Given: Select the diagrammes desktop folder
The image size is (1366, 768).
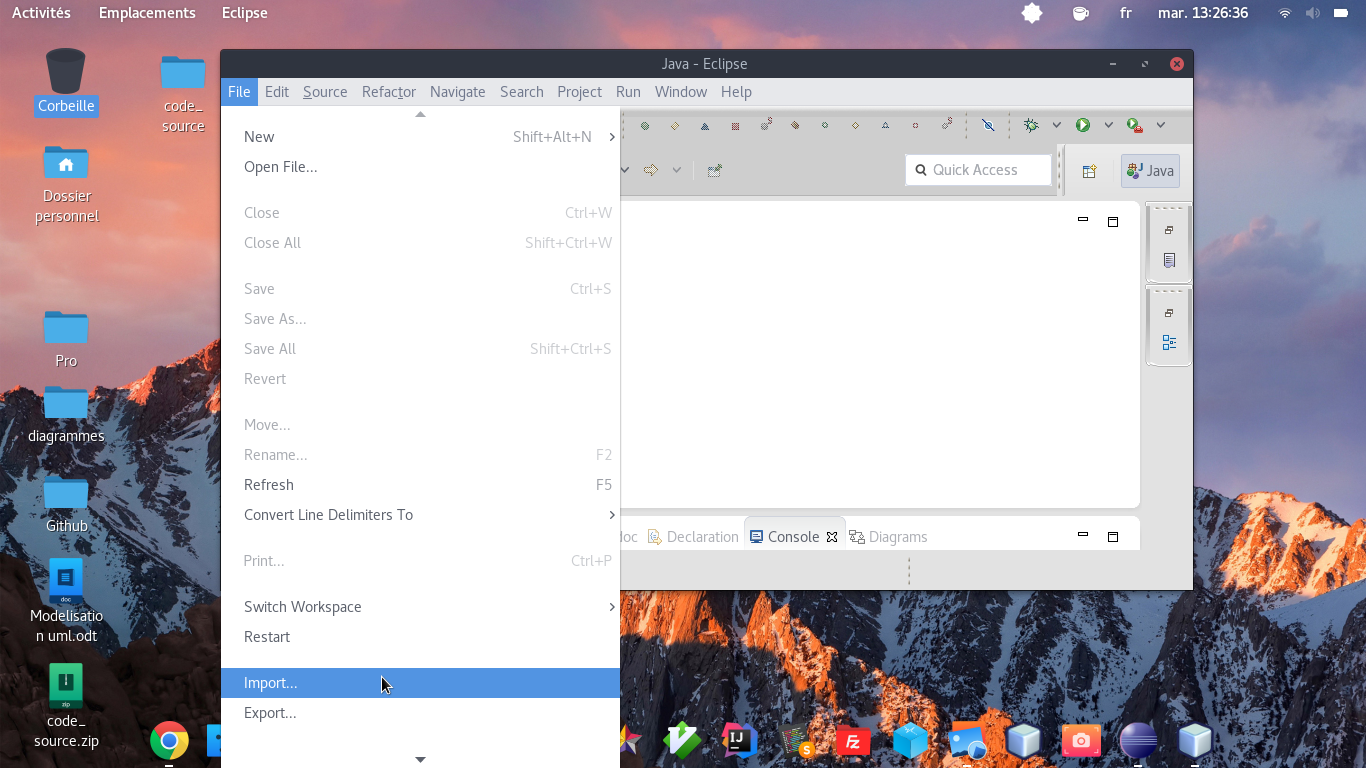Looking at the screenshot, I should pyautogui.click(x=66, y=414).
